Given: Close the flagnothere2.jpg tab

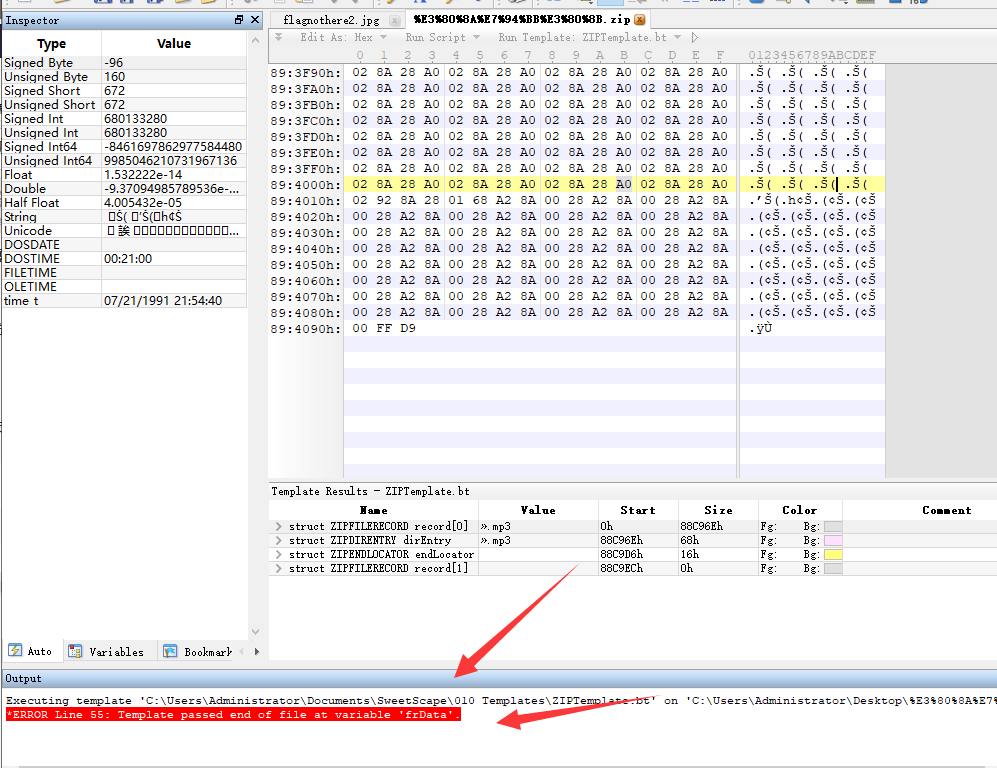Looking at the screenshot, I should (x=394, y=20).
